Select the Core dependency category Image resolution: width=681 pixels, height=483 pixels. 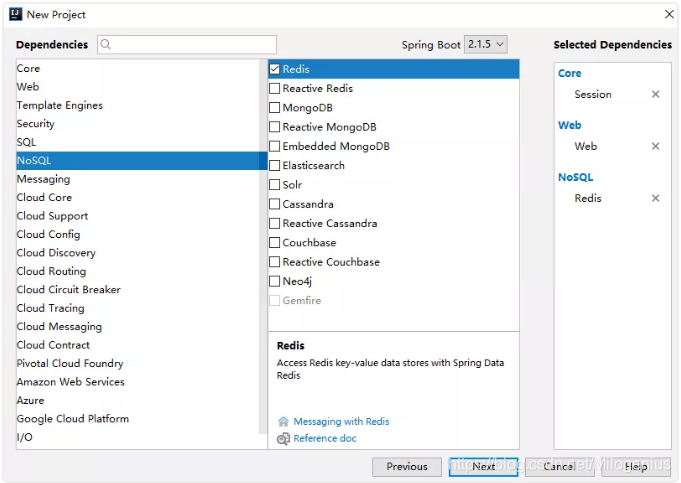point(138,69)
